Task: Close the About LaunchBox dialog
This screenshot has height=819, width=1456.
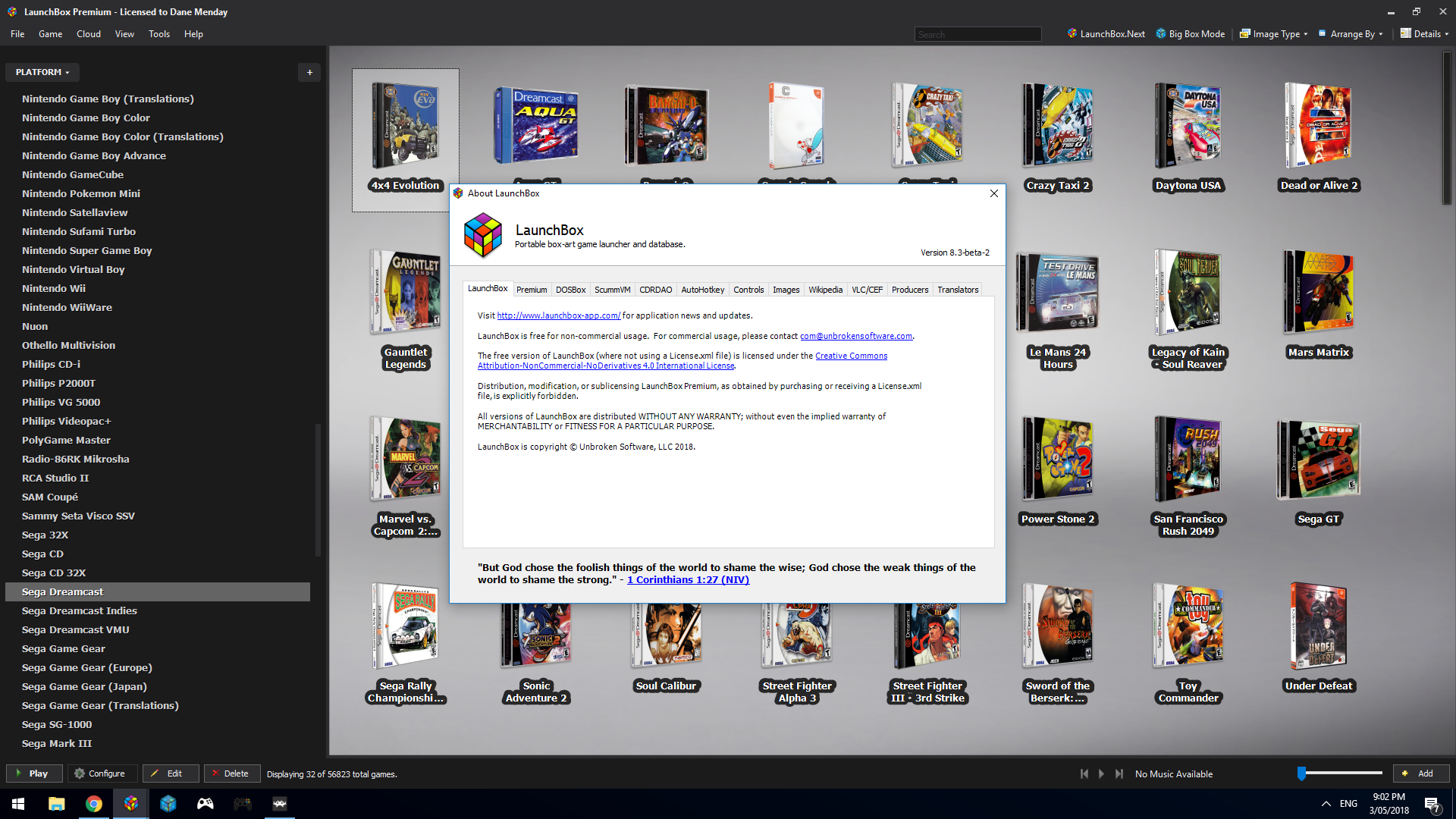Action: pos(993,193)
